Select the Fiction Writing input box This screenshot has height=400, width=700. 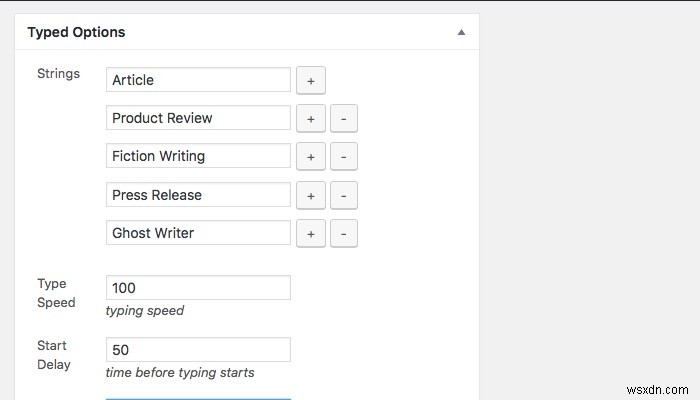click(198, 156)
